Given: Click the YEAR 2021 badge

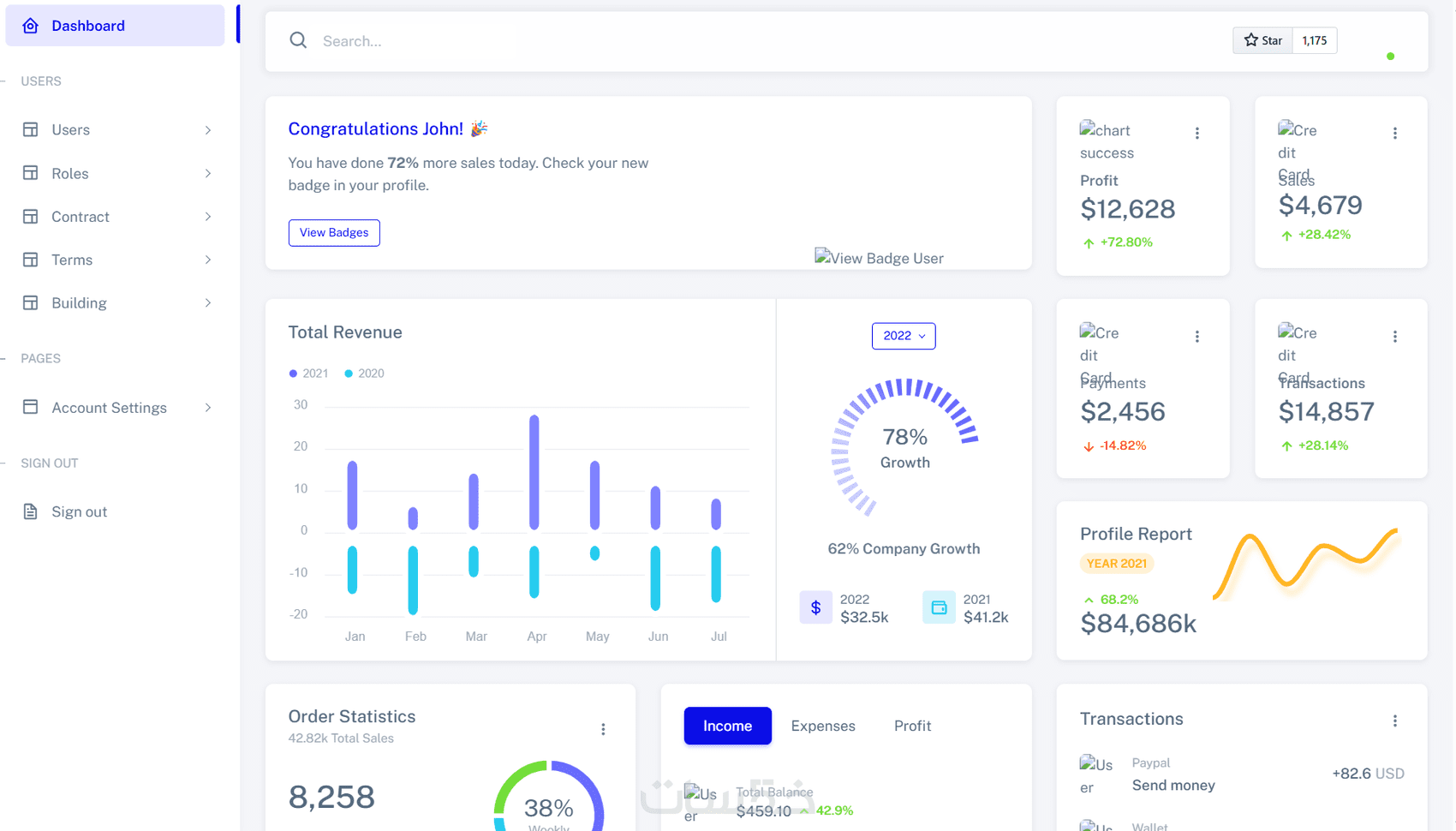Looking at the screenshot, I should coord(1117,564).
